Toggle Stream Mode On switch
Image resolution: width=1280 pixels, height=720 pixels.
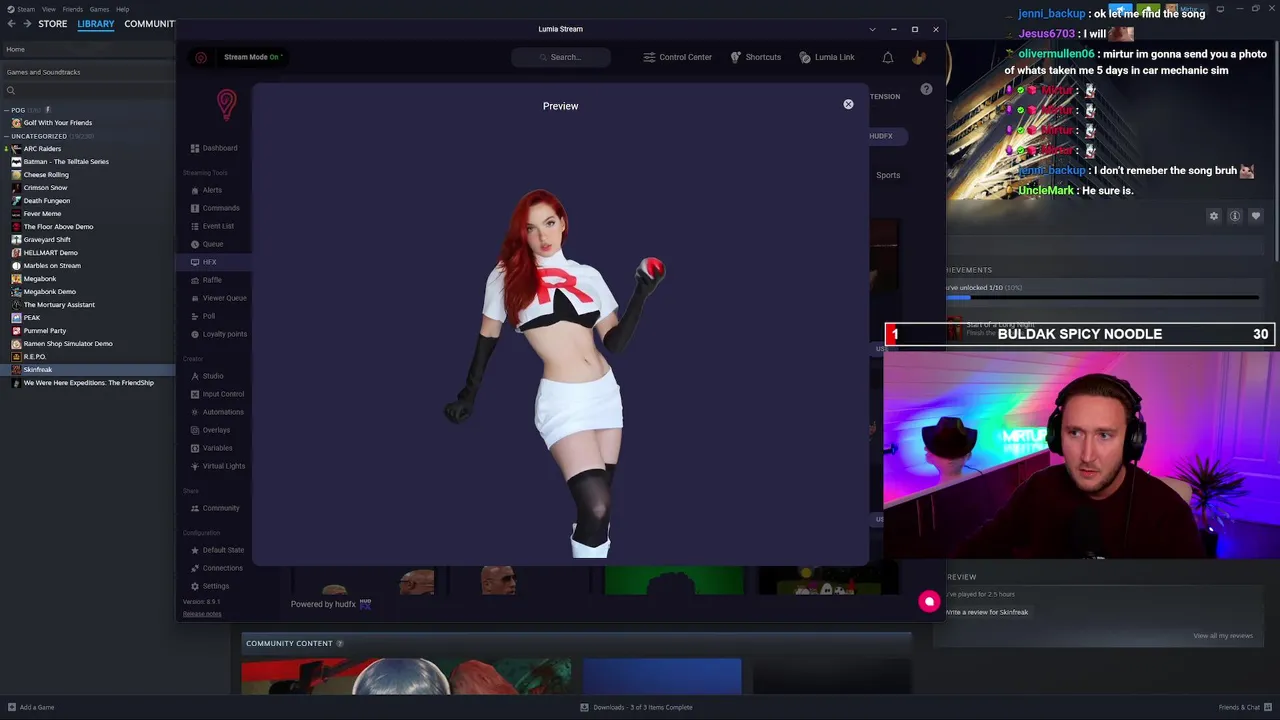click(x=251, y=57)
